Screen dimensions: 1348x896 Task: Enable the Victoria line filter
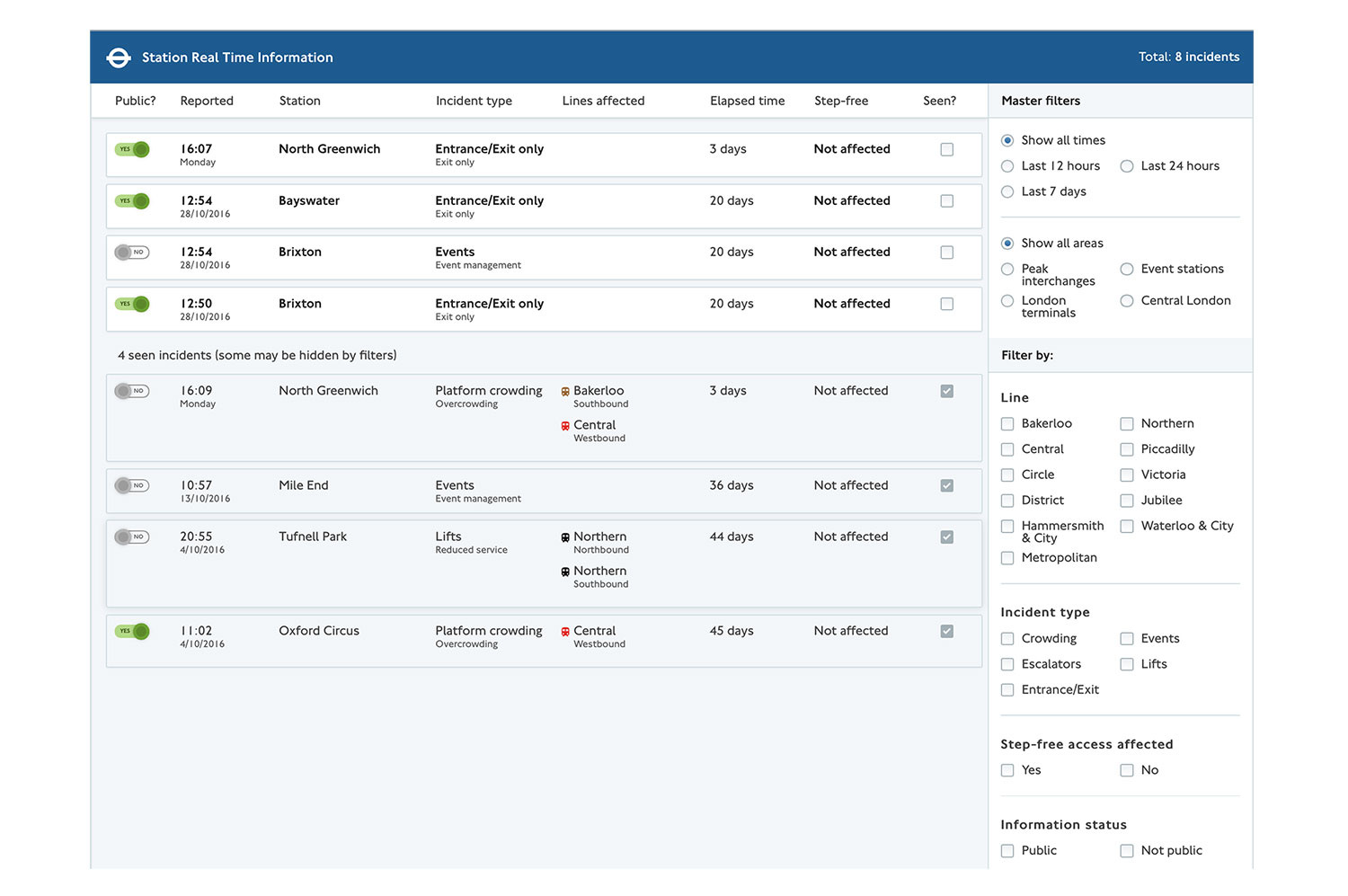(1126, 475)
